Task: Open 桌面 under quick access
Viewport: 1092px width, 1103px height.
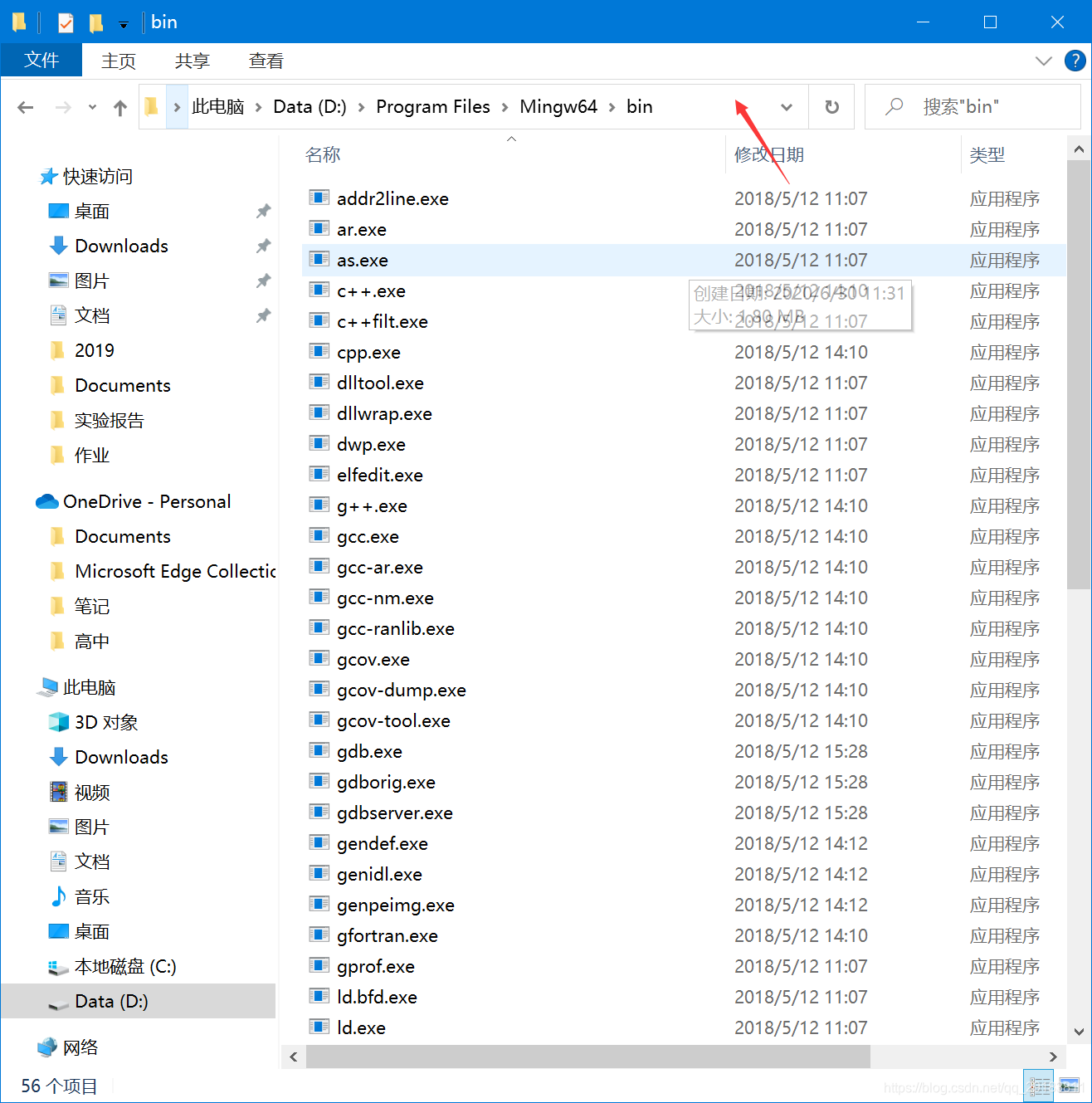Action: 92,211
